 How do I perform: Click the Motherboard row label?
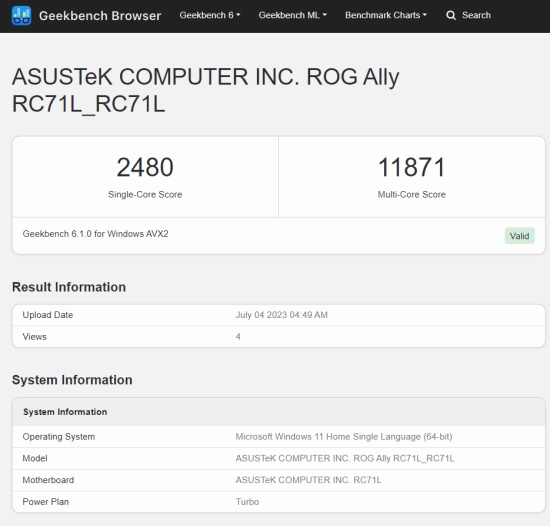coord(48,480)
